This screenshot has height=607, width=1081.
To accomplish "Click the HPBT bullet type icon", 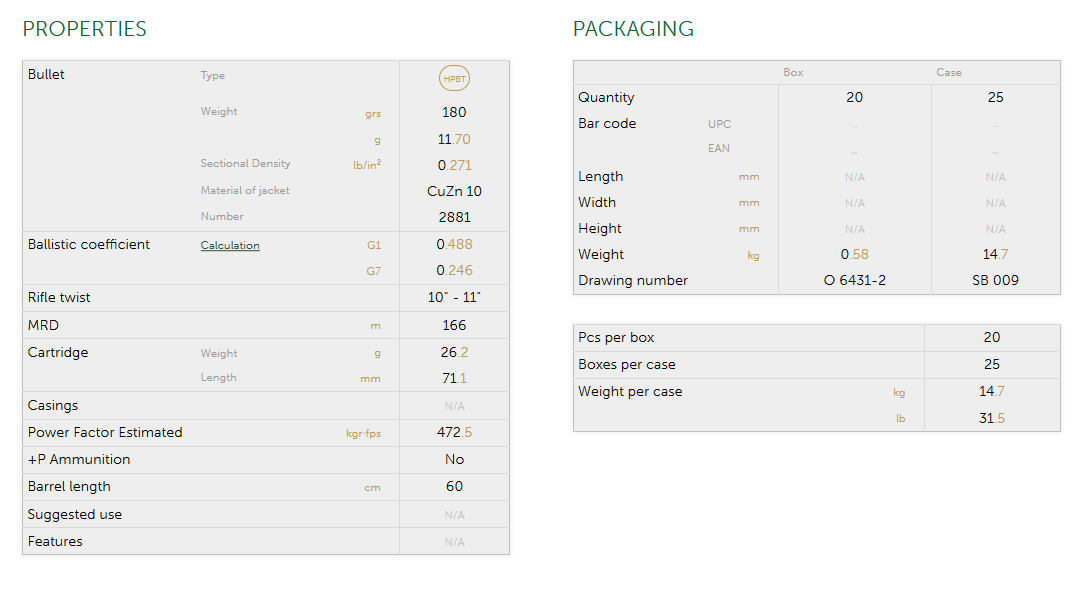I will coord(454,79).
